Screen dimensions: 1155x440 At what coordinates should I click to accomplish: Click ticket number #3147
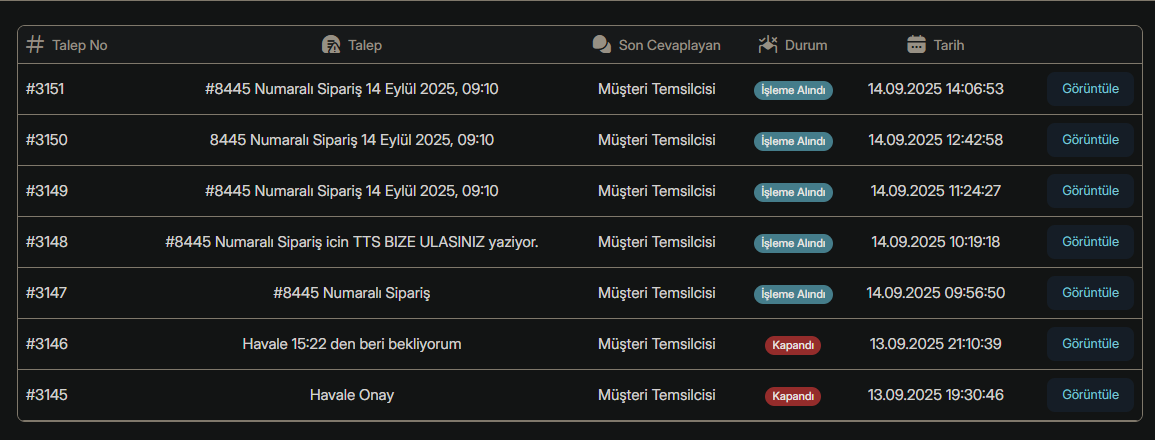[47, 293]
